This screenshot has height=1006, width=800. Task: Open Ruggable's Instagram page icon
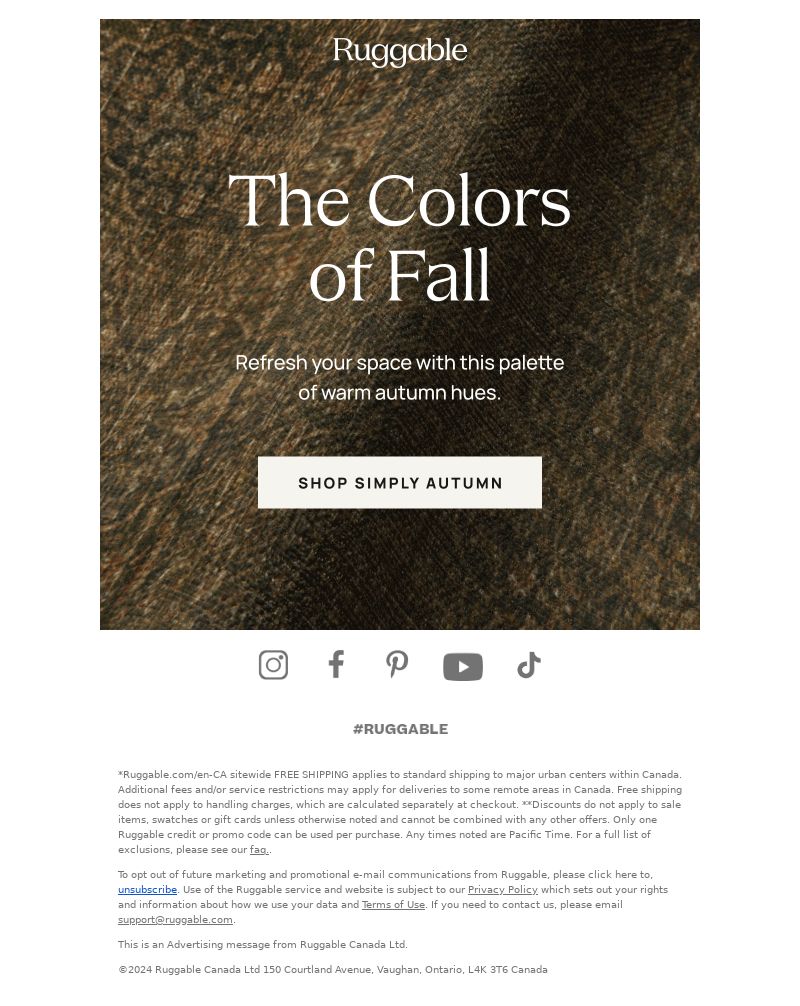273,665
